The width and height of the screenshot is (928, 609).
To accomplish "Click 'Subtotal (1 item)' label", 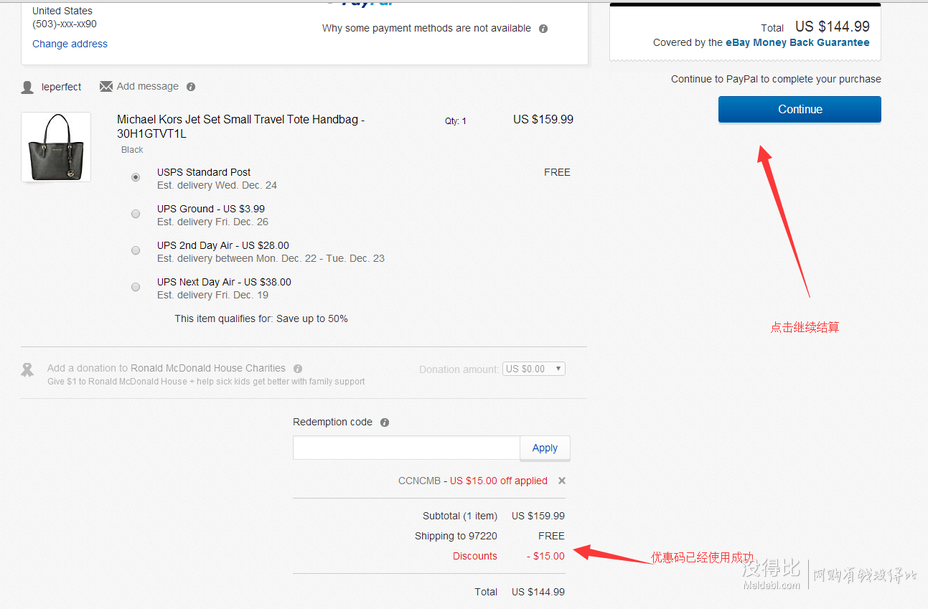I will [x=460, y=516].
